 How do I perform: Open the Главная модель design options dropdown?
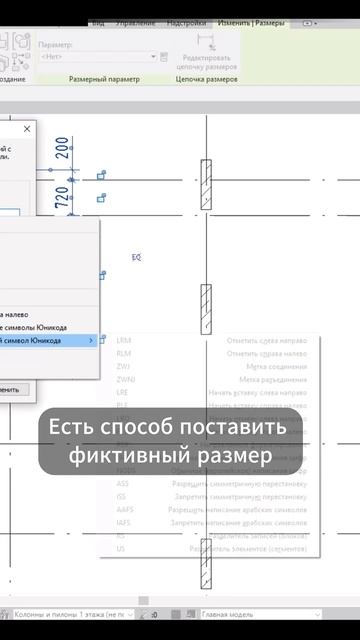260,614
